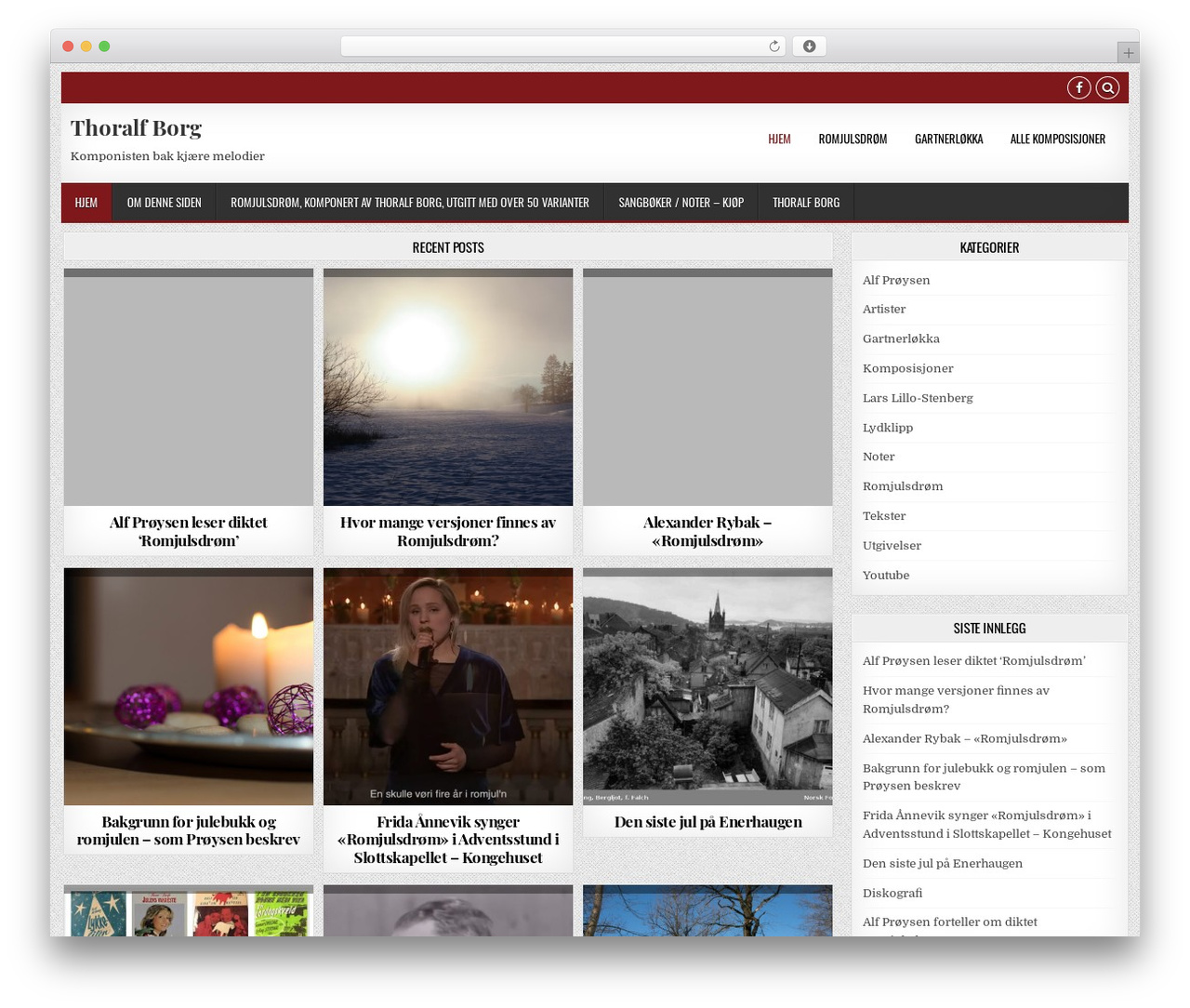Choose the Youtube category

[886, 576]
